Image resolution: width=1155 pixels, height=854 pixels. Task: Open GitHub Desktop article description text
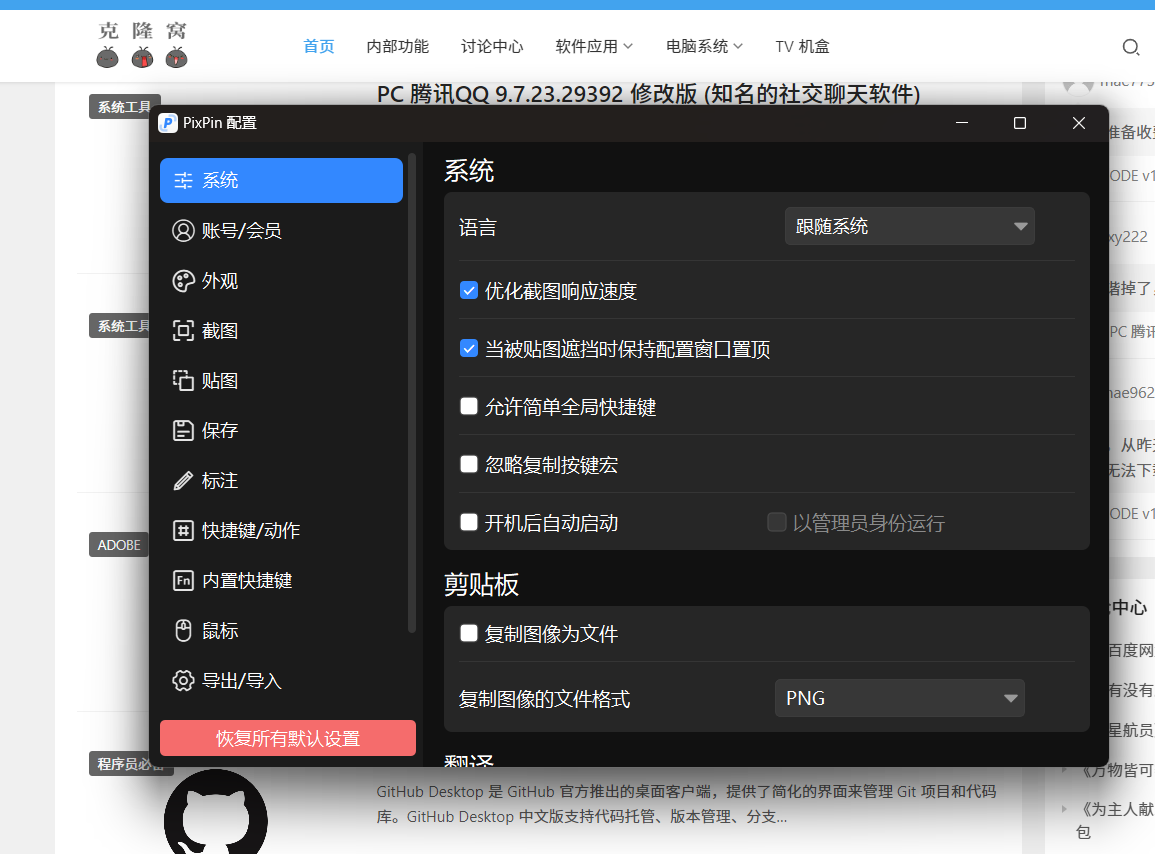686,804
